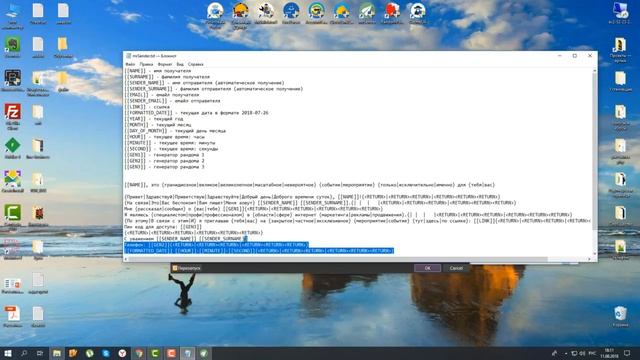Open the Windows Start menu
The image size is (640, 360).
pyautogui.click(x=7, y=353)
